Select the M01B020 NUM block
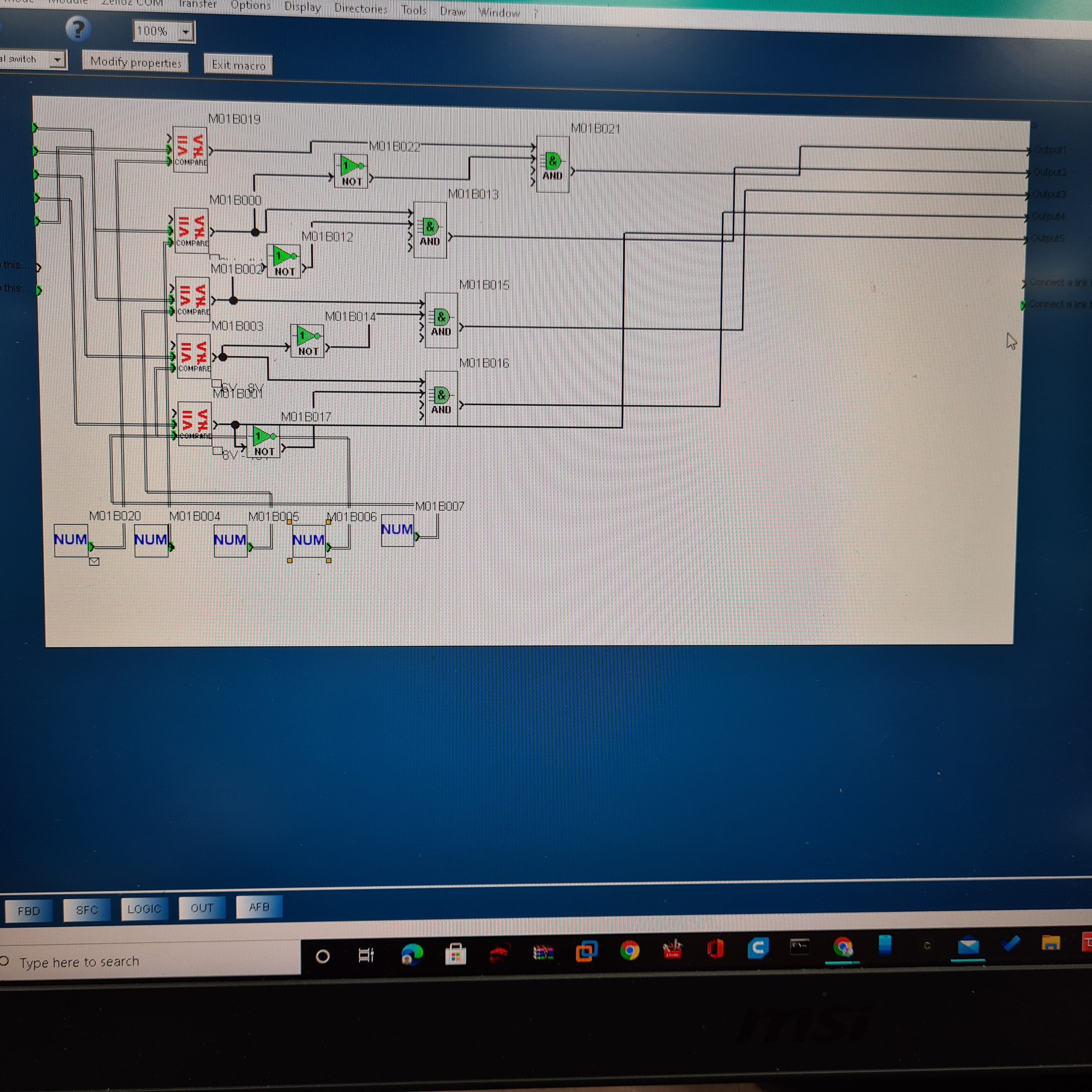1092x1092 pixels. pos(71,540)
